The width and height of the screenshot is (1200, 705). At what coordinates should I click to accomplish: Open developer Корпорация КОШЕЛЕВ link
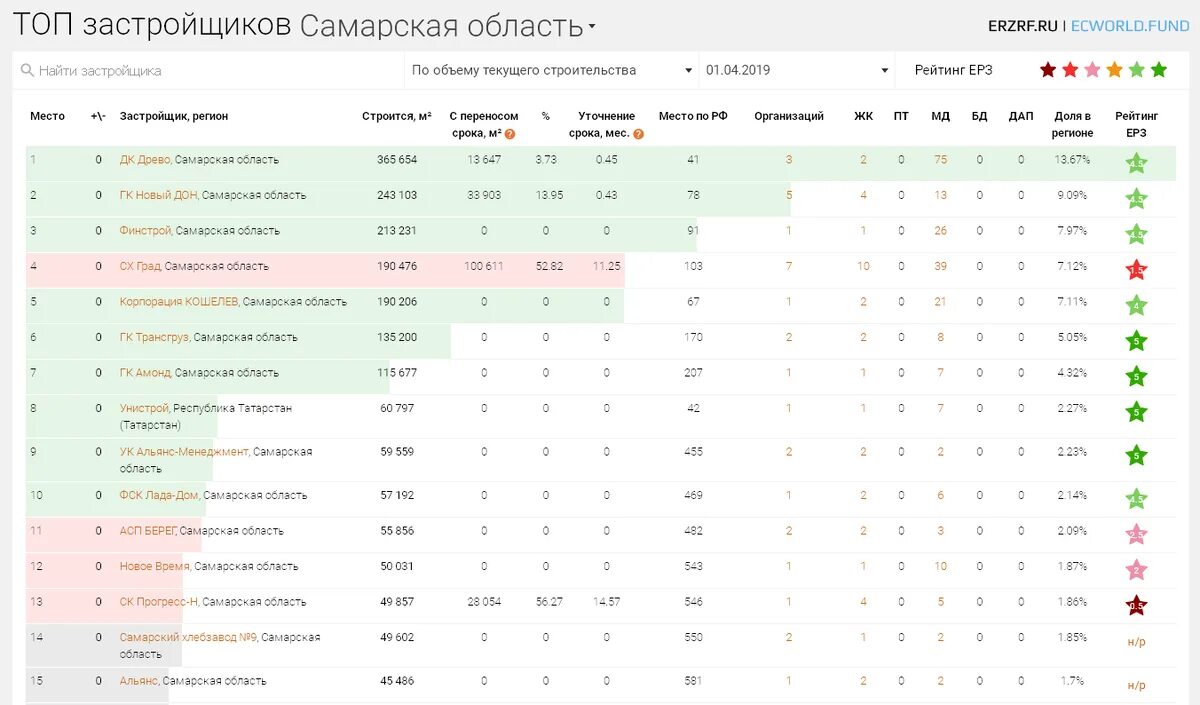[x=179, y=301]
